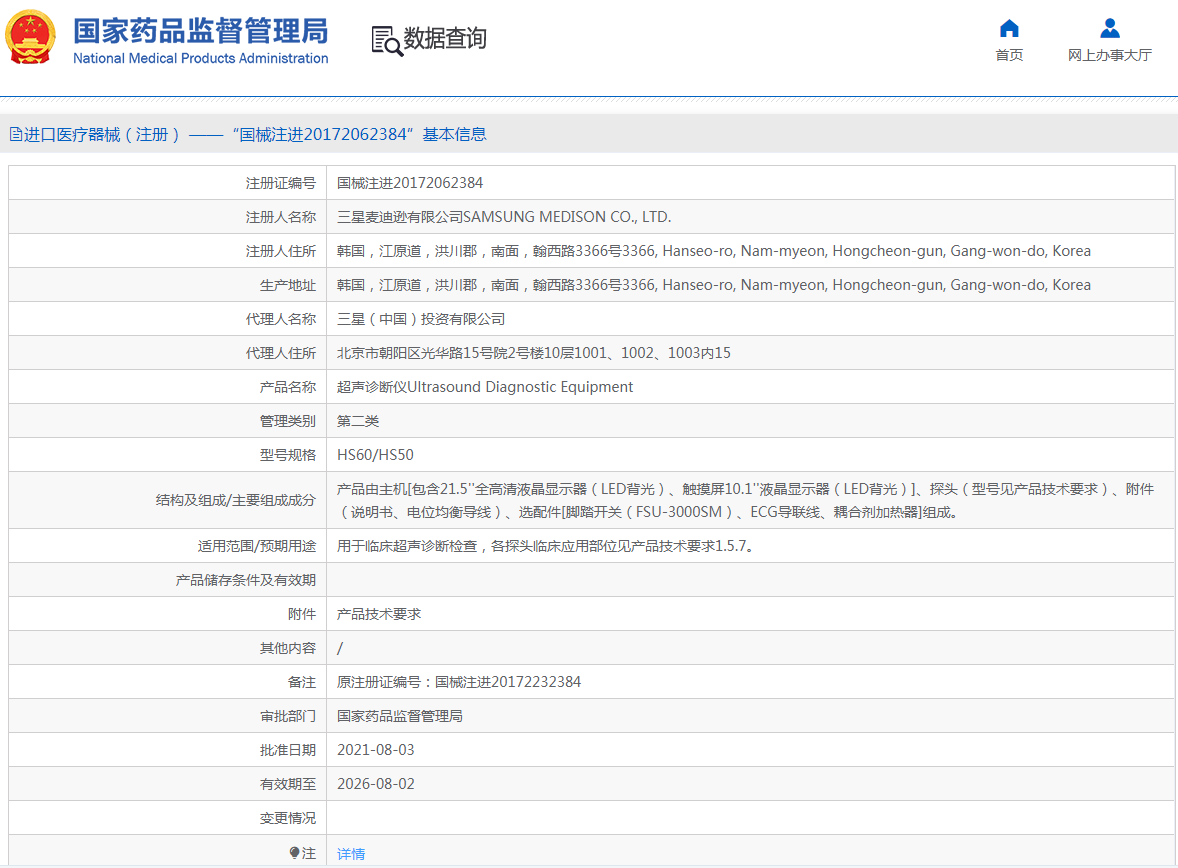The image size is (1178, 868).
Task: Click the 变更情况 row label
Action: click(288, 818)
